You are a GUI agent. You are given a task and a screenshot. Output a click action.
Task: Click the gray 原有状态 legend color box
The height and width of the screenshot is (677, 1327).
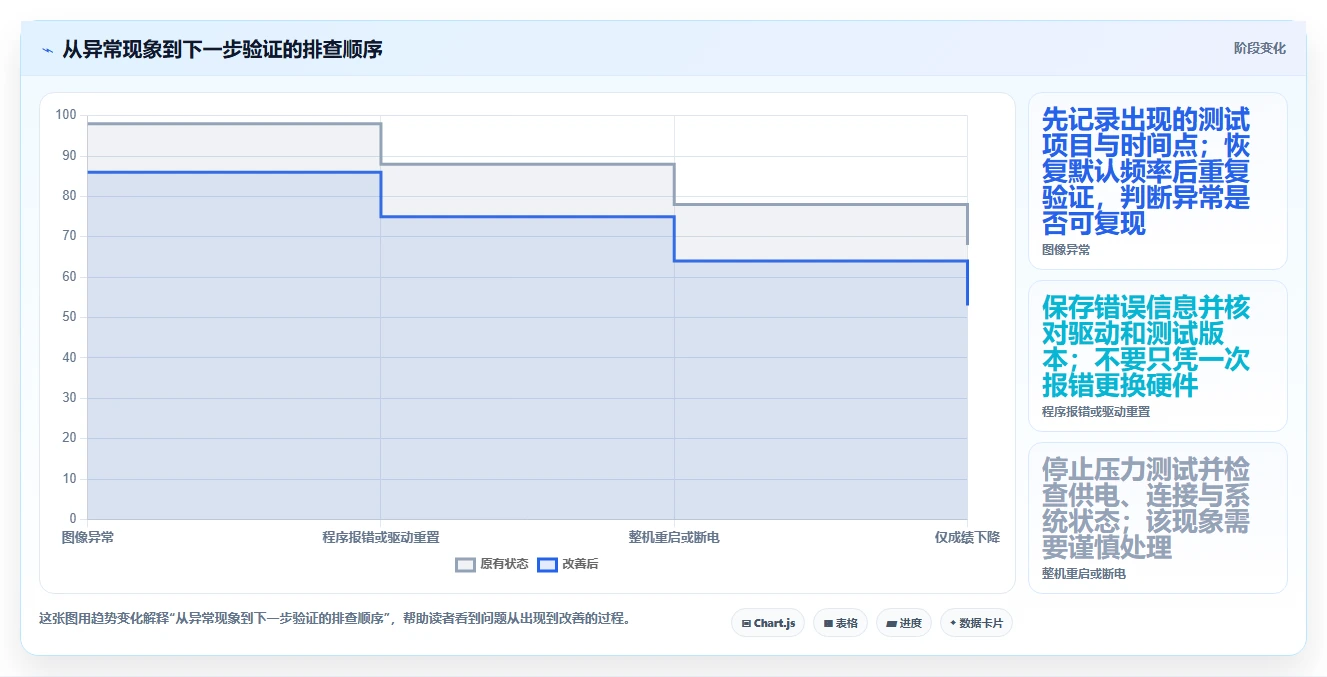point(465,564)
